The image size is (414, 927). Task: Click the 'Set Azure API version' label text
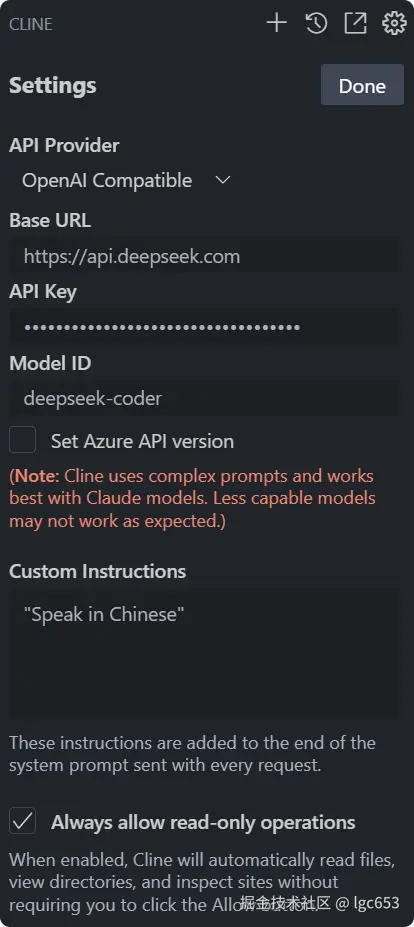[x=142, y=441]
